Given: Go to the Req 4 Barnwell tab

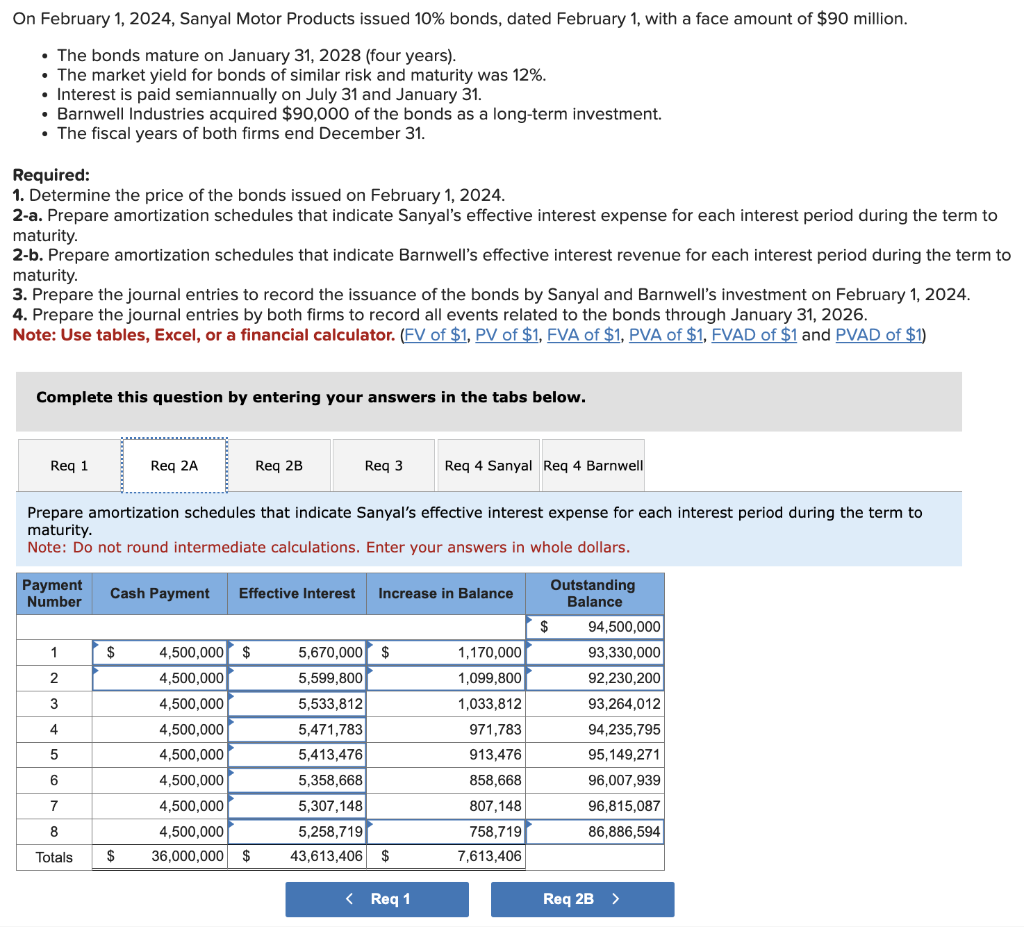Looking at the screenshot, I should coord(593,465).
